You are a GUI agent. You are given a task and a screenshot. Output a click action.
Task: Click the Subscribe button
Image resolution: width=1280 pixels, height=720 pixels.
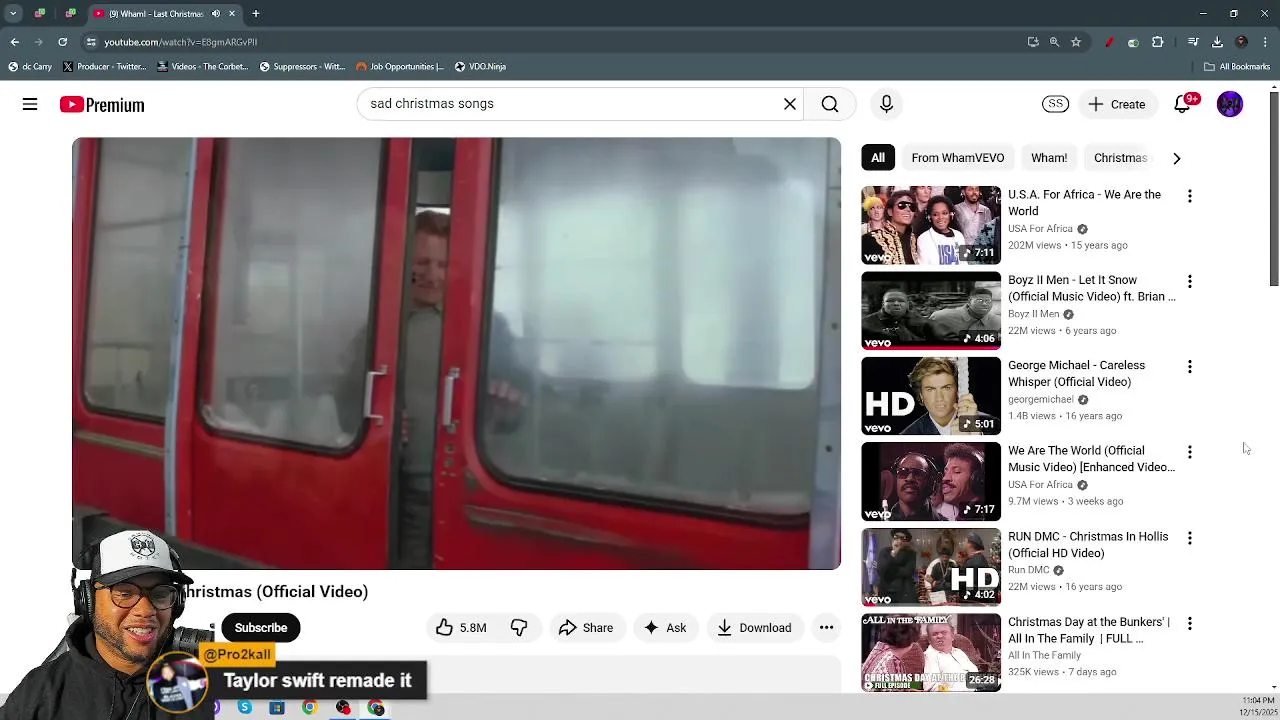[261, 628]
